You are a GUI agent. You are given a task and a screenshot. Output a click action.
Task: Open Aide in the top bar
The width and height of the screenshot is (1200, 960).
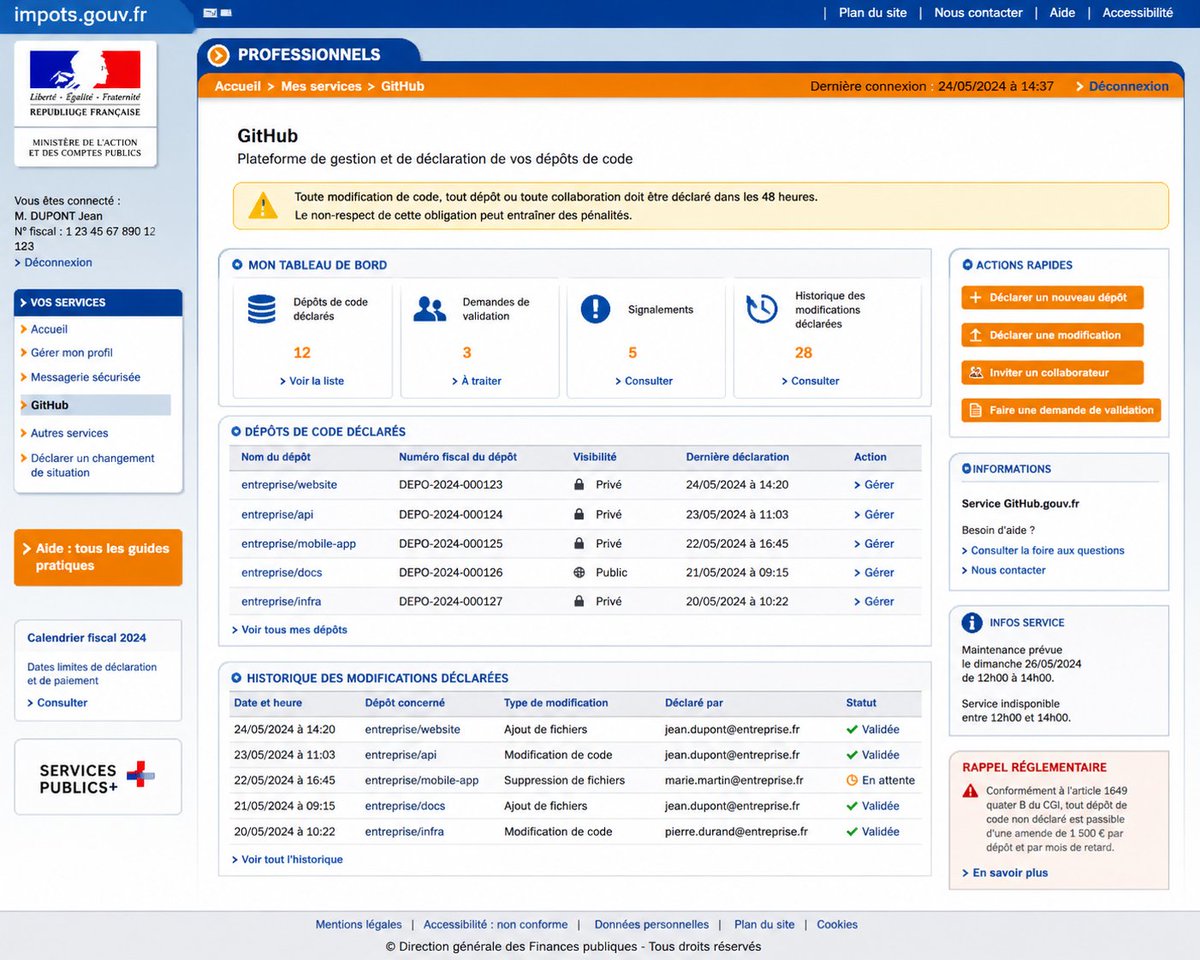1062,13
